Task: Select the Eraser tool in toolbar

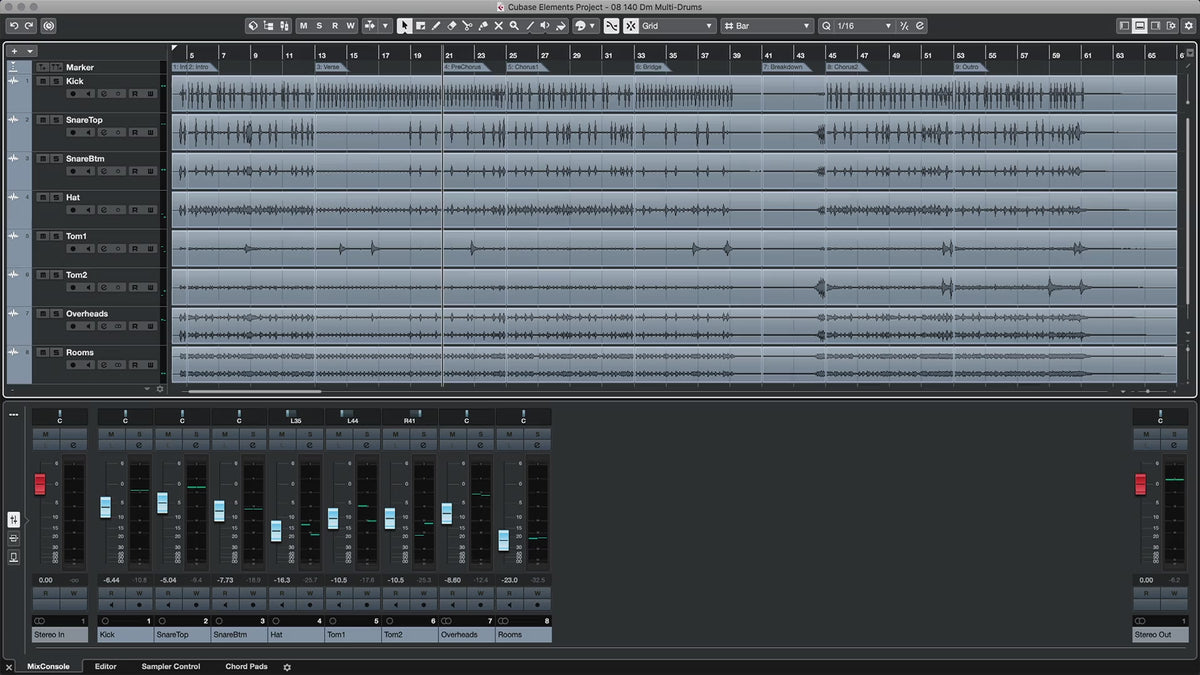Action: click(451, 26)
